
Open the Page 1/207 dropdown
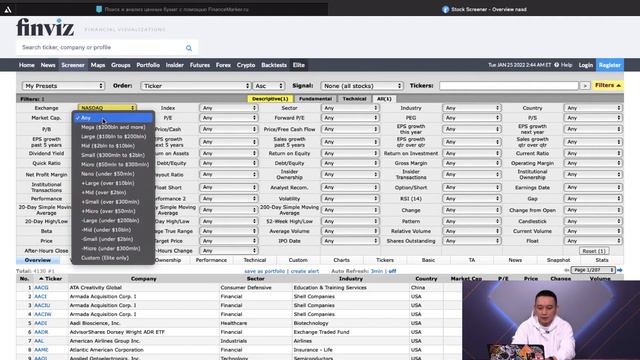pyautogui.click(x=593, y=270)
